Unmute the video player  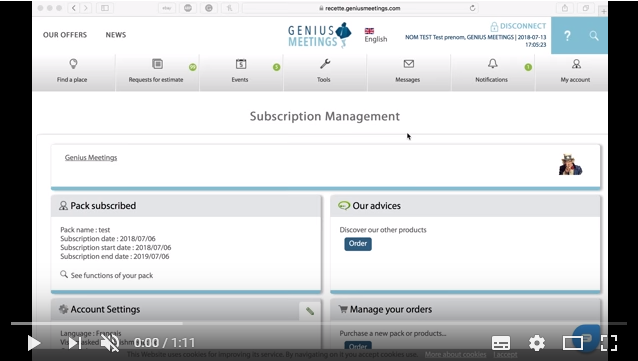pyautogui.click(x=110, y=343)
